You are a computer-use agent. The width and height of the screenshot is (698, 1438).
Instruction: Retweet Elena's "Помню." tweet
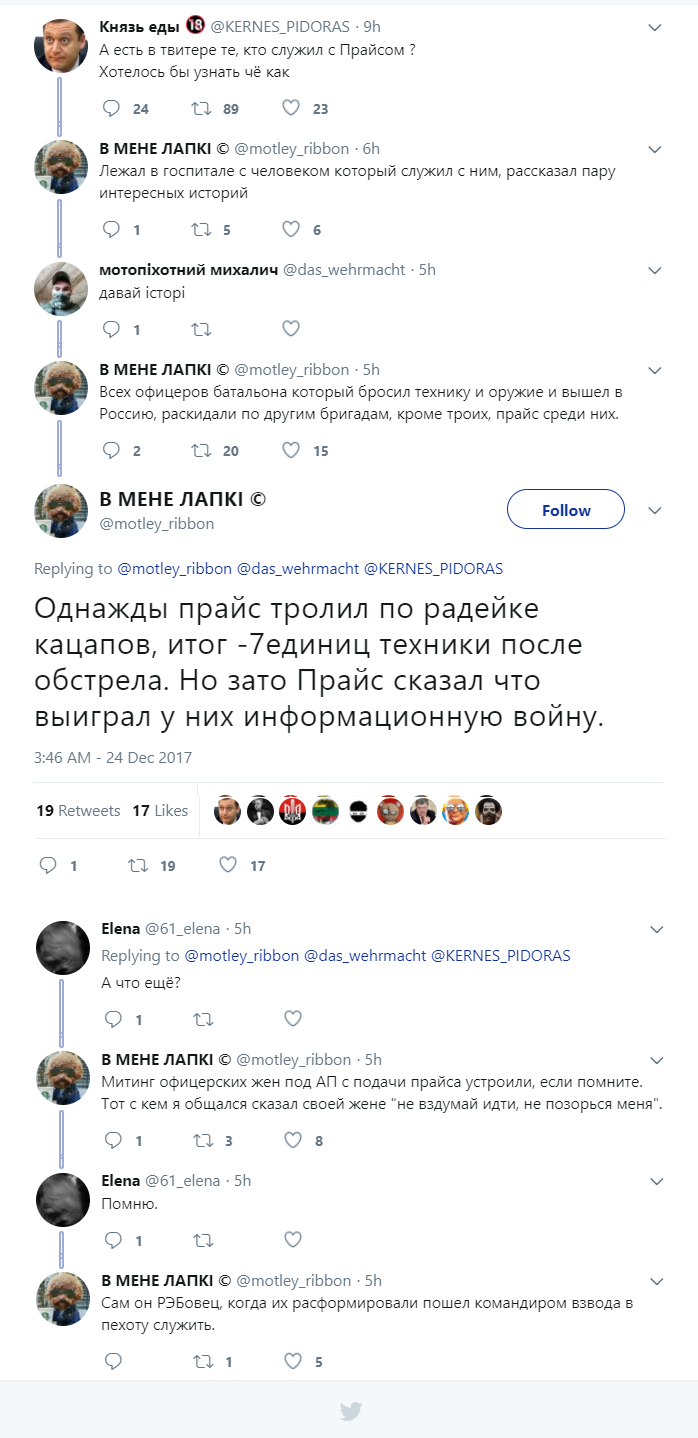click(201, 1240)
